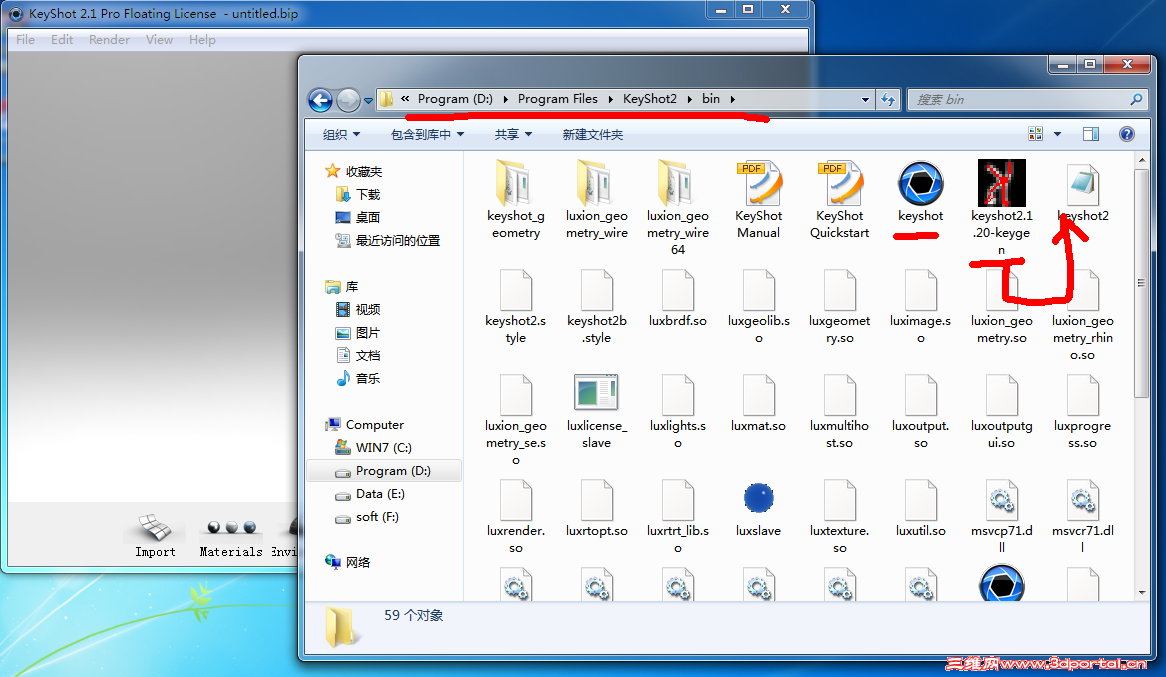Select the msvcp71.dll file
Image resolution: width=1166 pixels, height=677 pixels.
pyautogui.click(x=1002, y=516)
